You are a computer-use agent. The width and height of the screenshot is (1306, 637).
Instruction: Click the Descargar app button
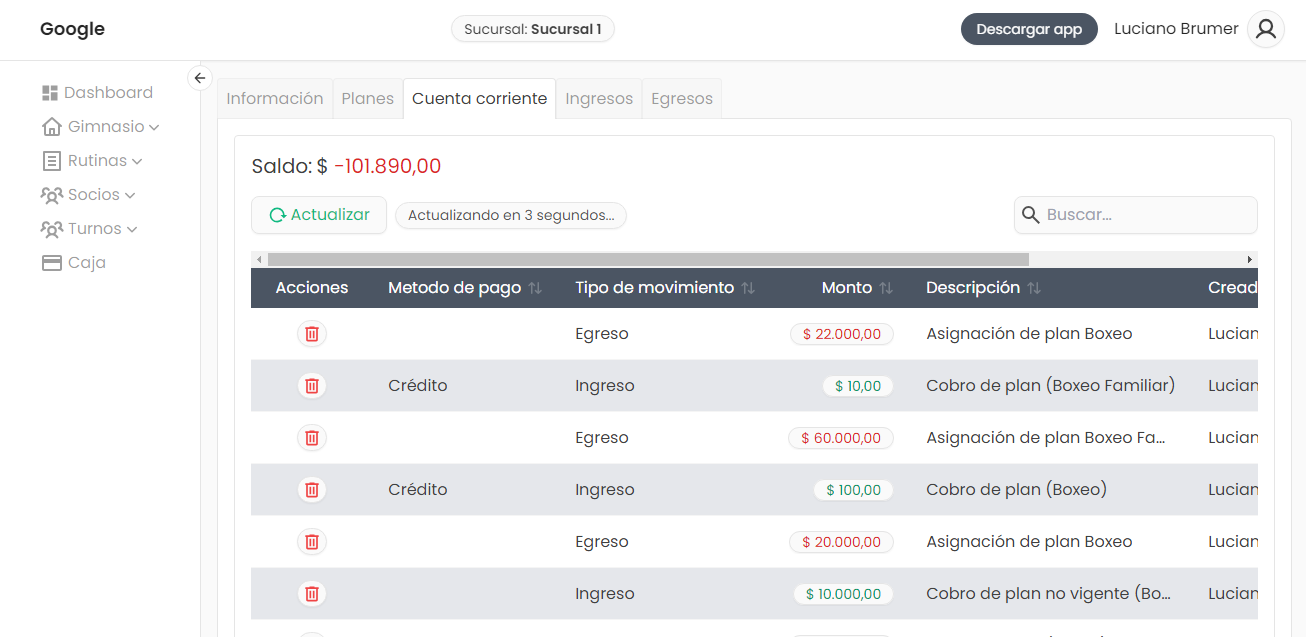(x=1029, y=29)
